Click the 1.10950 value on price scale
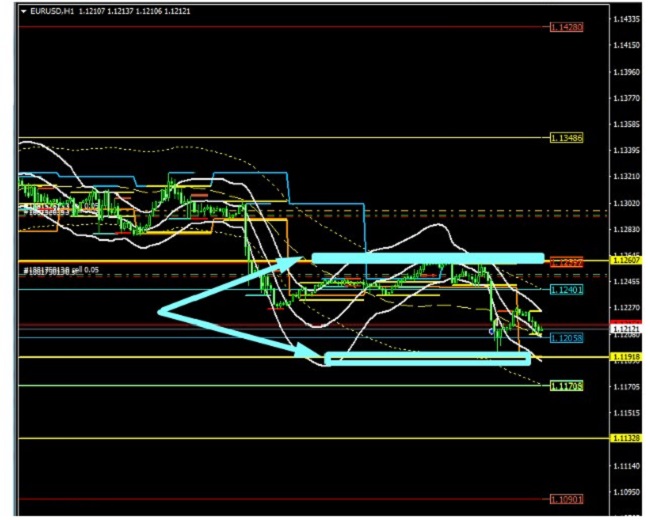The width and height of the screenshot is (650, 520). coord(628,492)
